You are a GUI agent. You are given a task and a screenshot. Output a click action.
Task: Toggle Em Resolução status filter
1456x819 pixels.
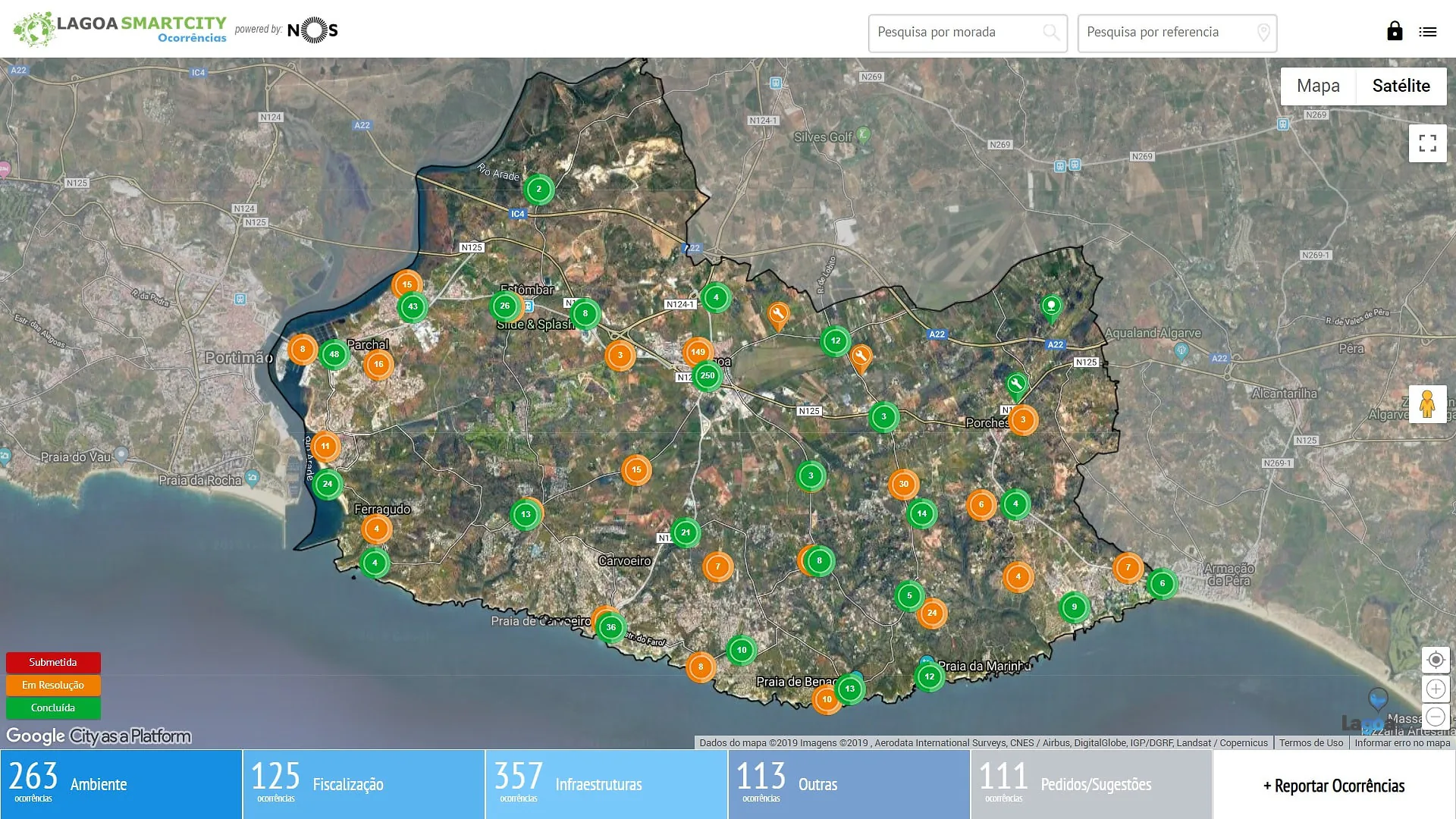(x=53, y=686)
